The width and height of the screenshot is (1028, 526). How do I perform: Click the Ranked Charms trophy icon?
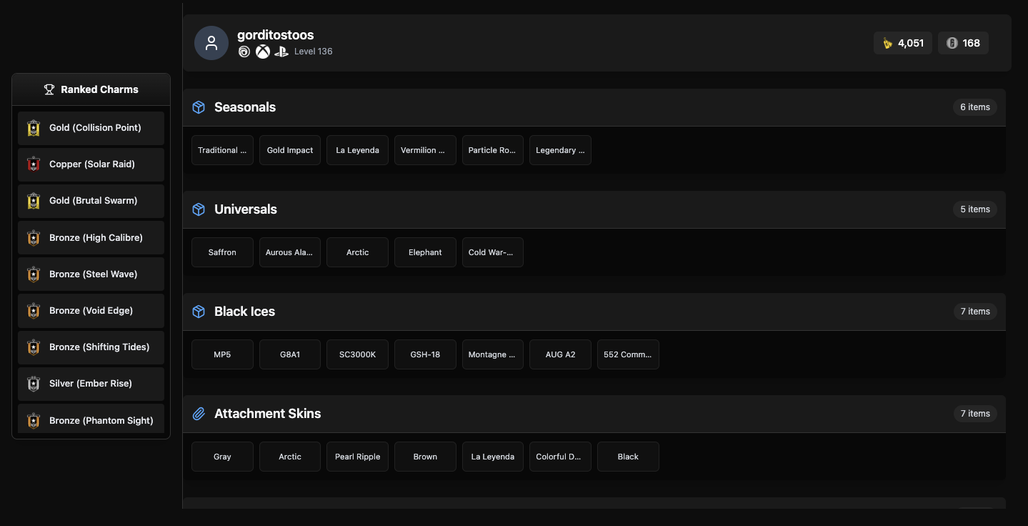(49, 89)
